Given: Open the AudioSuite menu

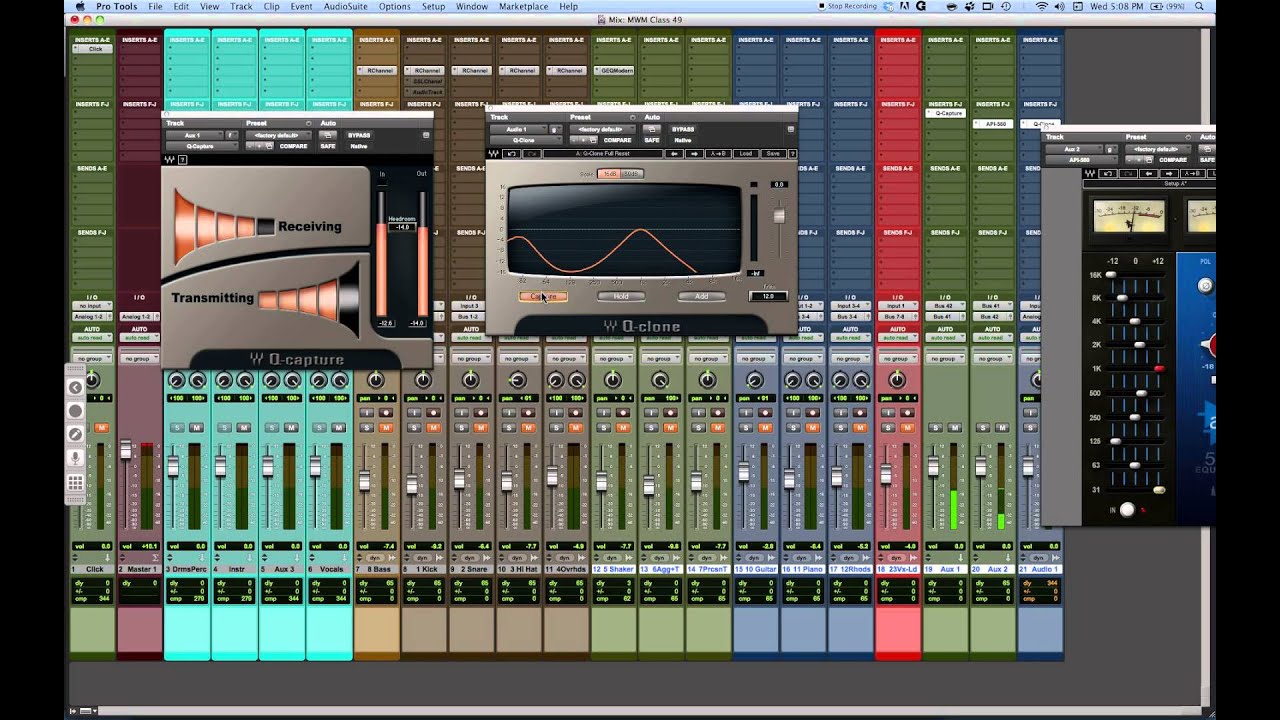Looking at the screenshot, I should [x=345, y=6].
